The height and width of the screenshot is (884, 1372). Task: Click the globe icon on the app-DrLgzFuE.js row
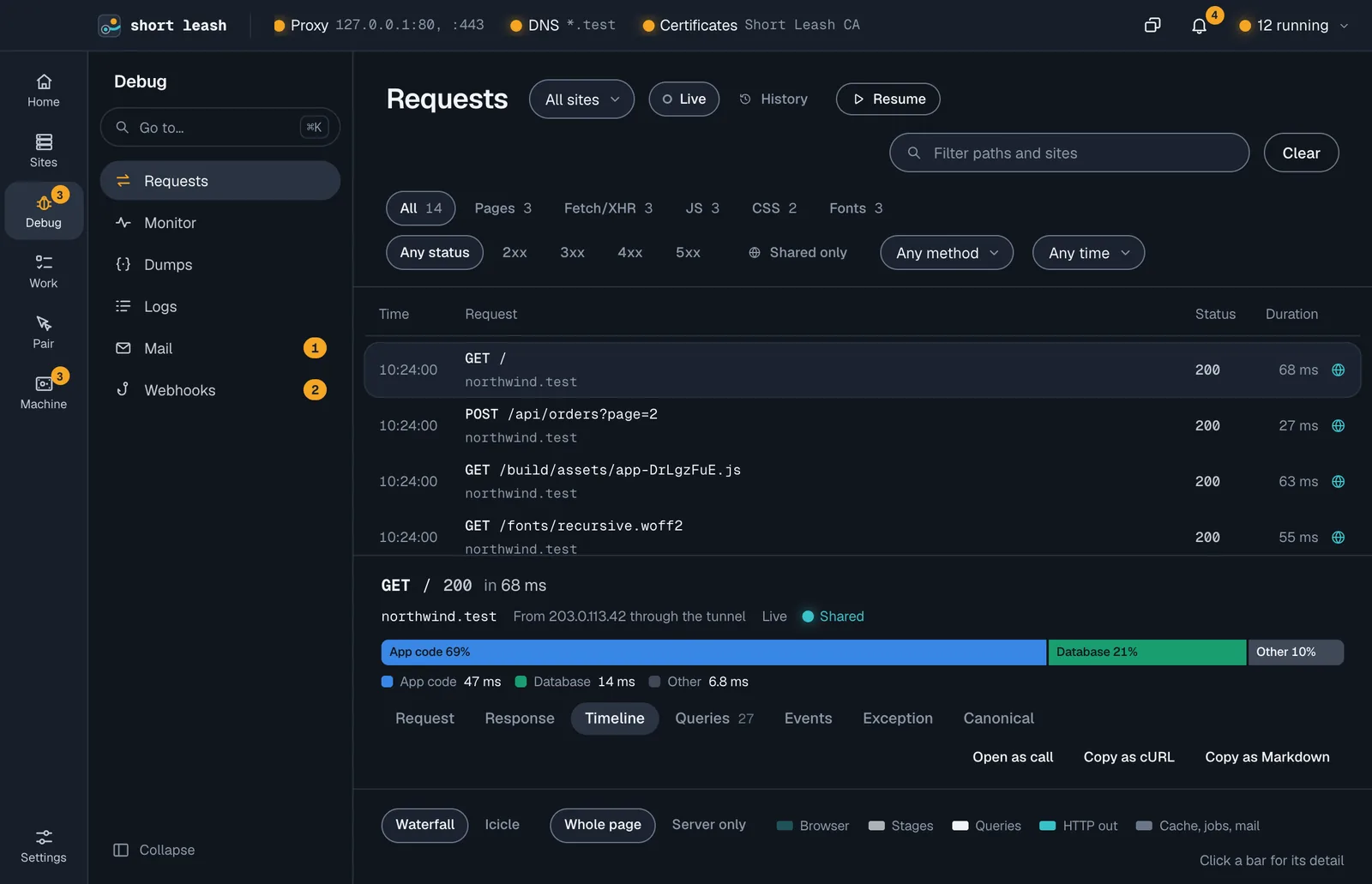click(x=1338, y=481)
